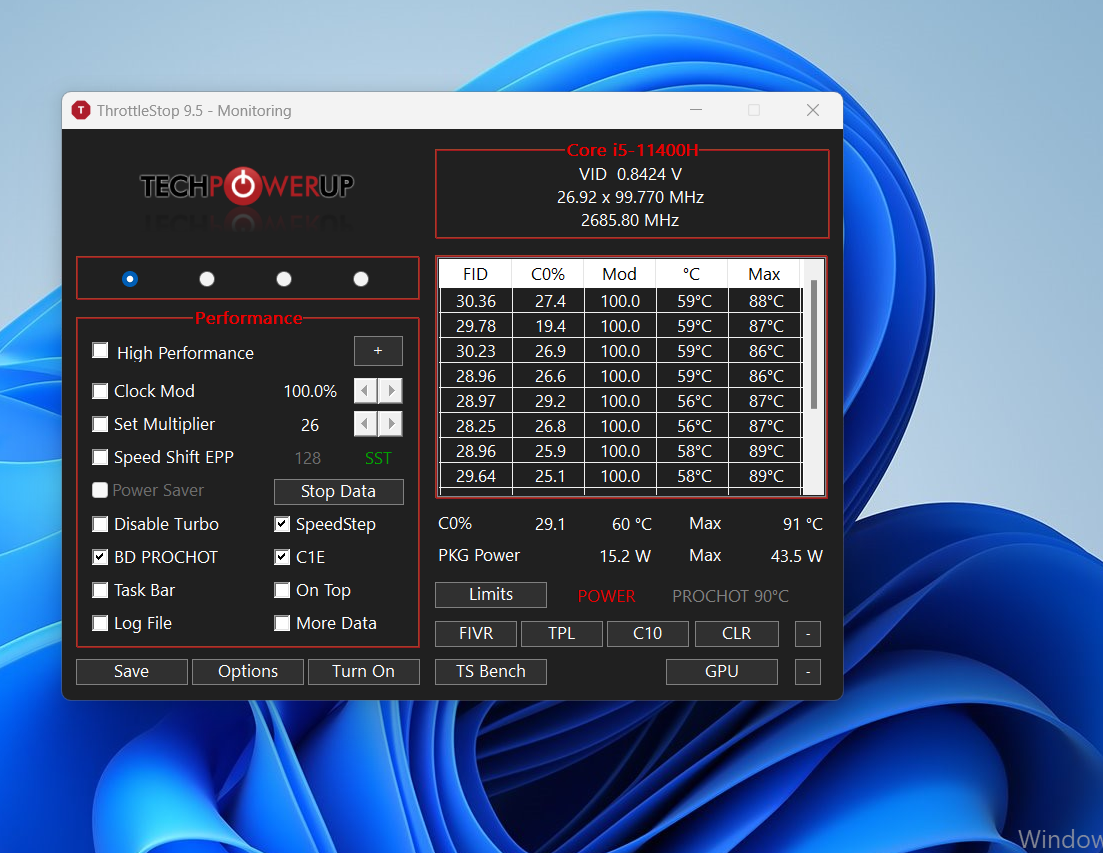Click the Core i5-11400H title label

point(632,150)
